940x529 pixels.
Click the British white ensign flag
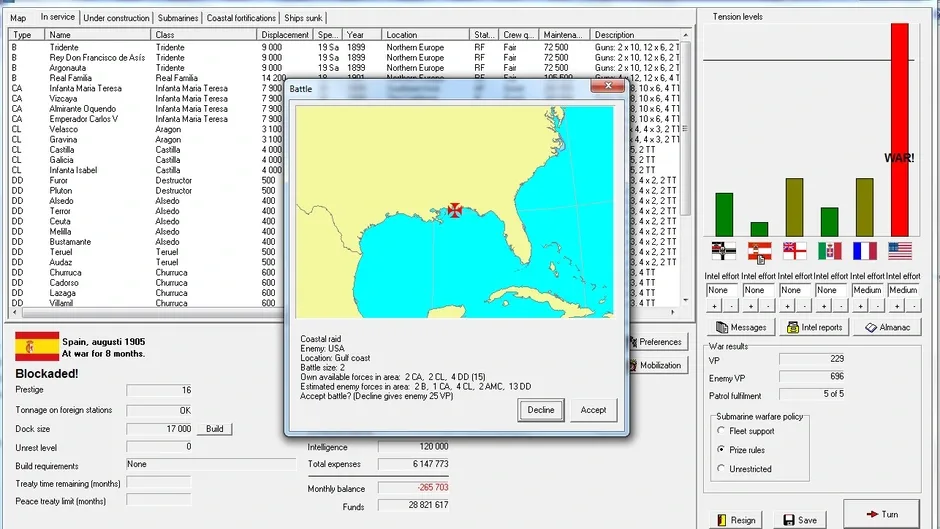pyautogui.click(x=794, y=251)
